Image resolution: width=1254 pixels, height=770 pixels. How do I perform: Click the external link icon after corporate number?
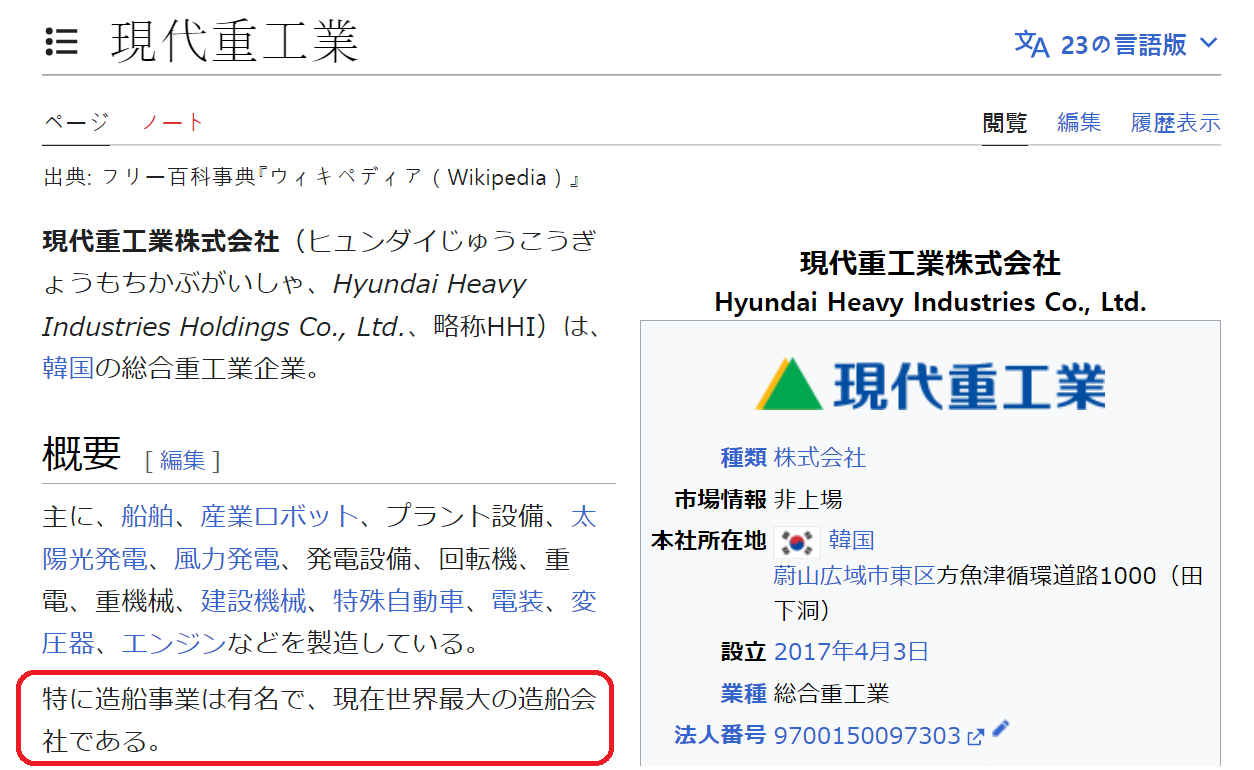tap(976, 738)
